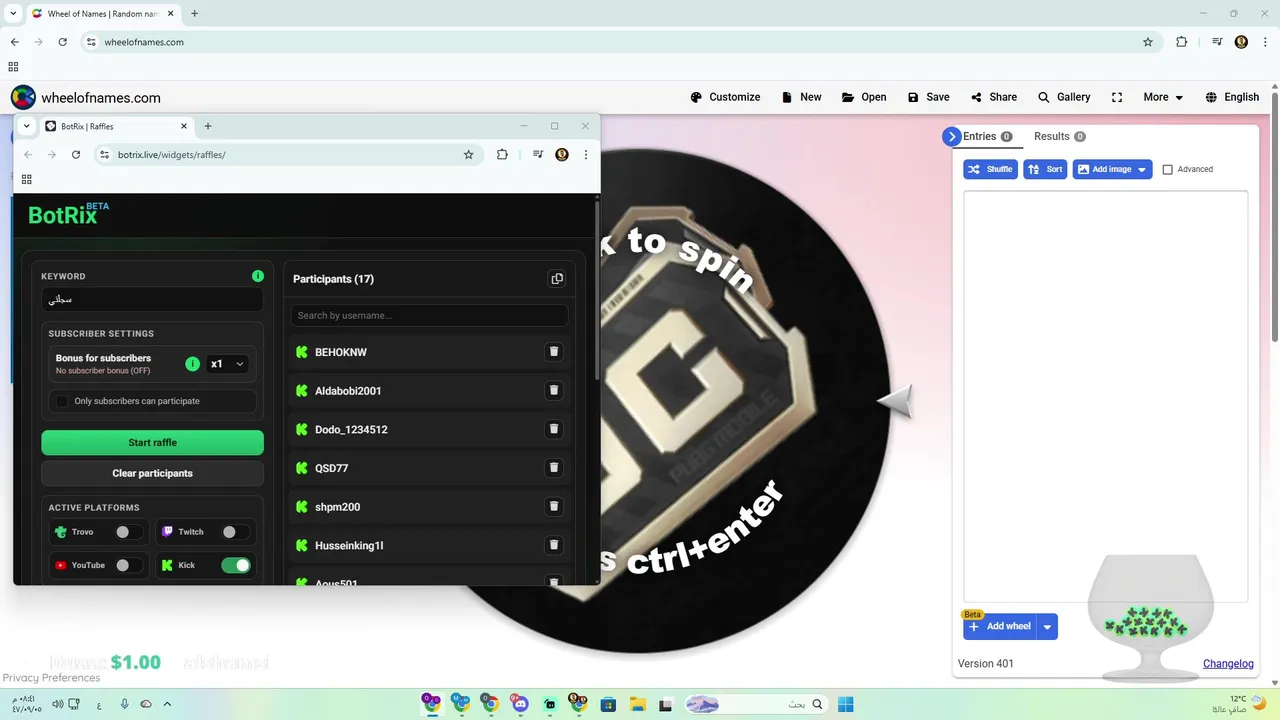Open Microsoft Store from the taskbar
1280x720 pixels.
pos(608,704)
